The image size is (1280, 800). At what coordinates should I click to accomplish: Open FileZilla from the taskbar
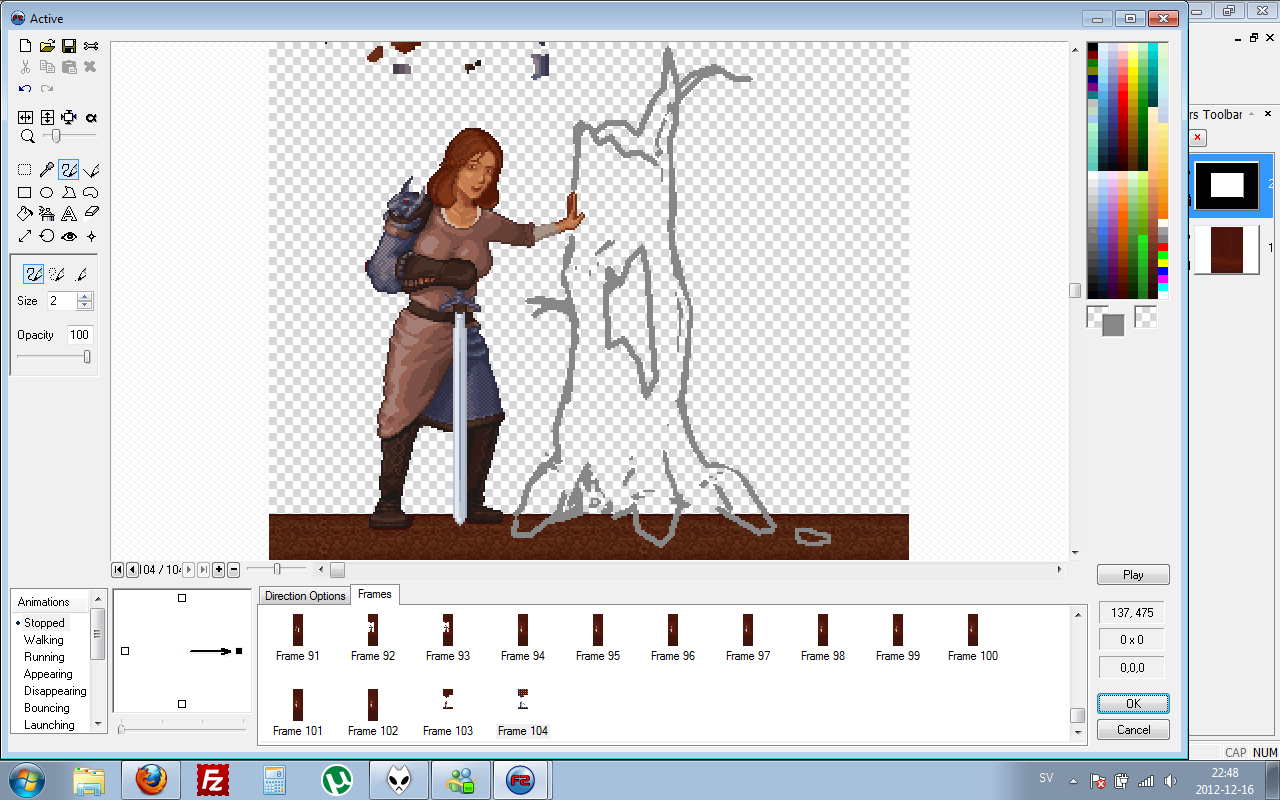click(x=212, y=780)
